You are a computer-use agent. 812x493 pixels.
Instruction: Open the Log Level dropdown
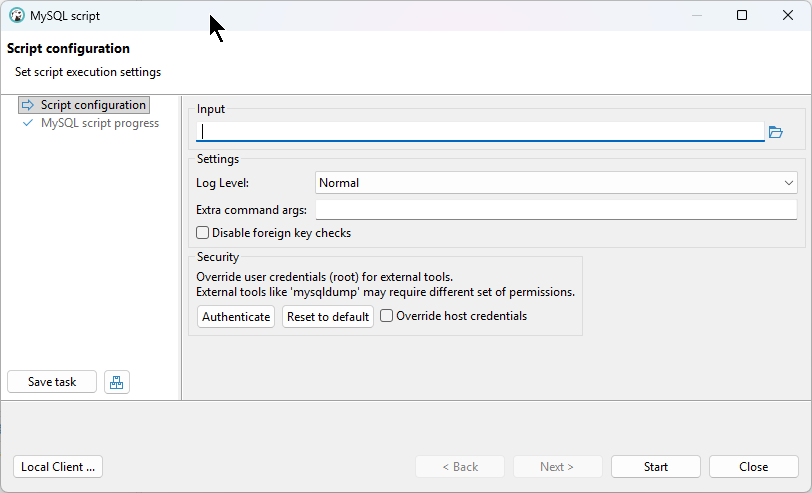(x=556, y=183)
